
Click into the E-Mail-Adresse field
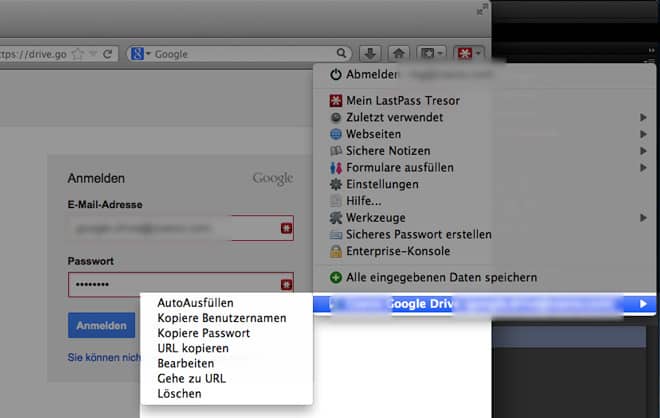click(181, 228)
